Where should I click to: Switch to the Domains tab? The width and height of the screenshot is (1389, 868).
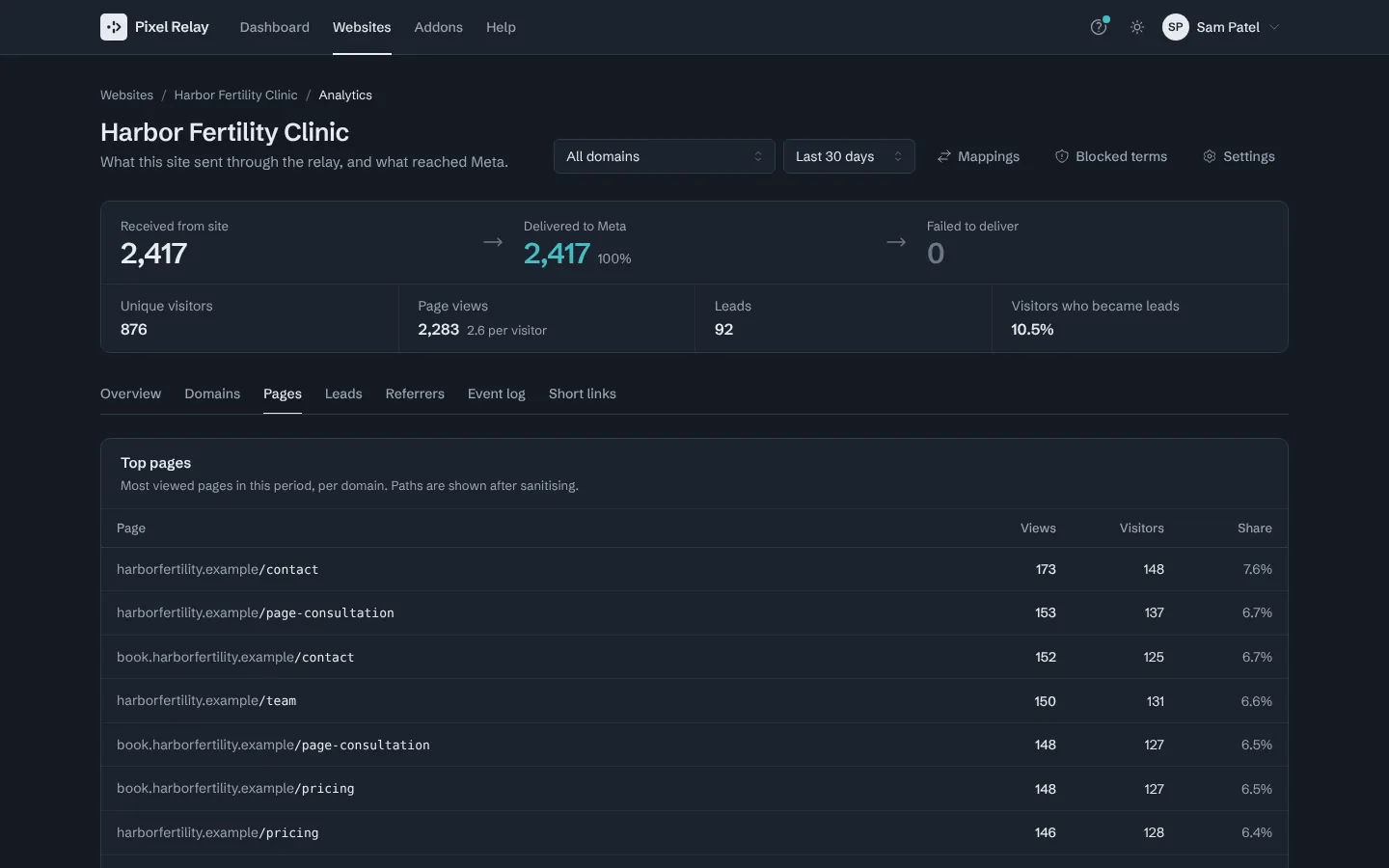coord(212,393)
